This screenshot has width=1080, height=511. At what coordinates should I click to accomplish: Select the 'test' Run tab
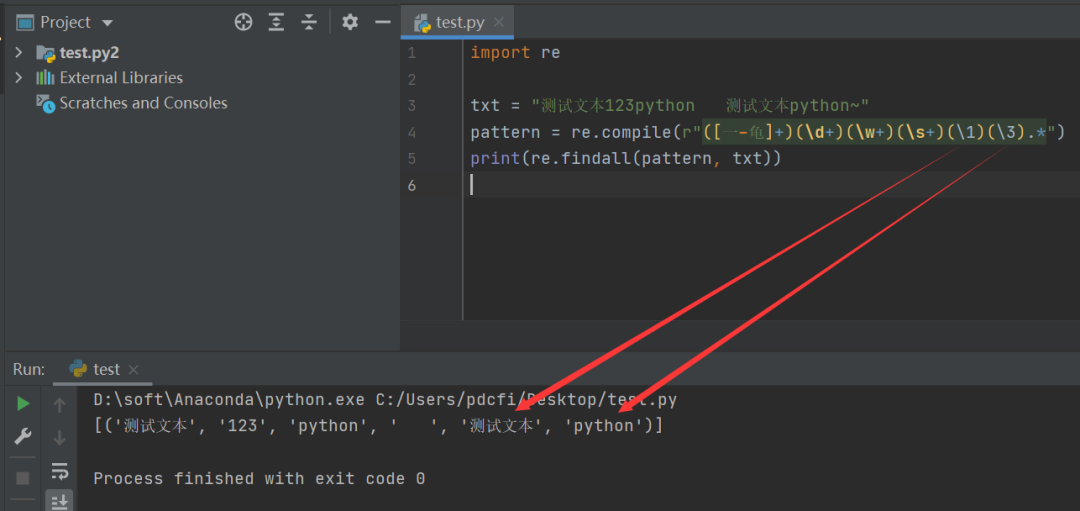coord(105,369)
